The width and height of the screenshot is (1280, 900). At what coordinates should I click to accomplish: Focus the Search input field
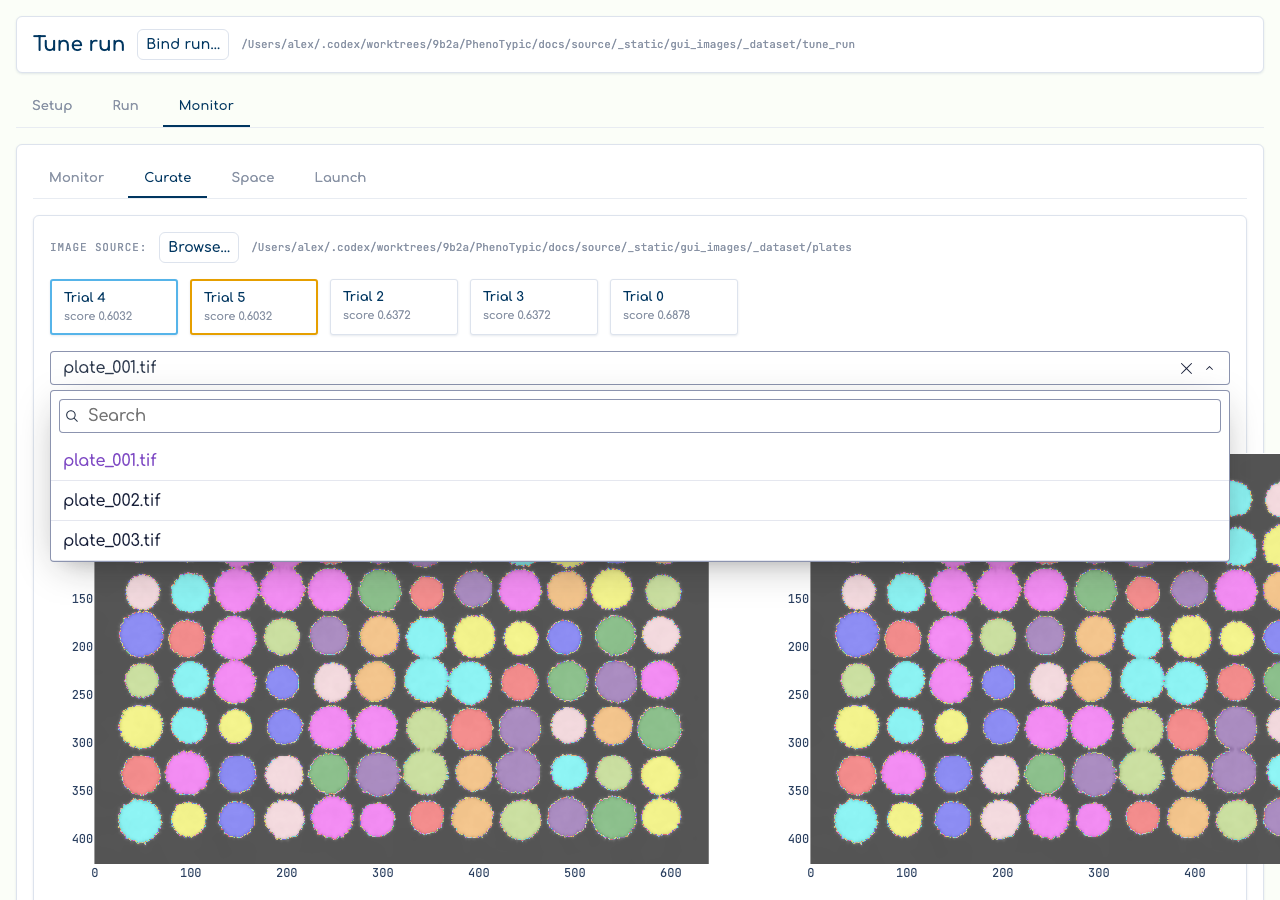(x=640, y=416)
